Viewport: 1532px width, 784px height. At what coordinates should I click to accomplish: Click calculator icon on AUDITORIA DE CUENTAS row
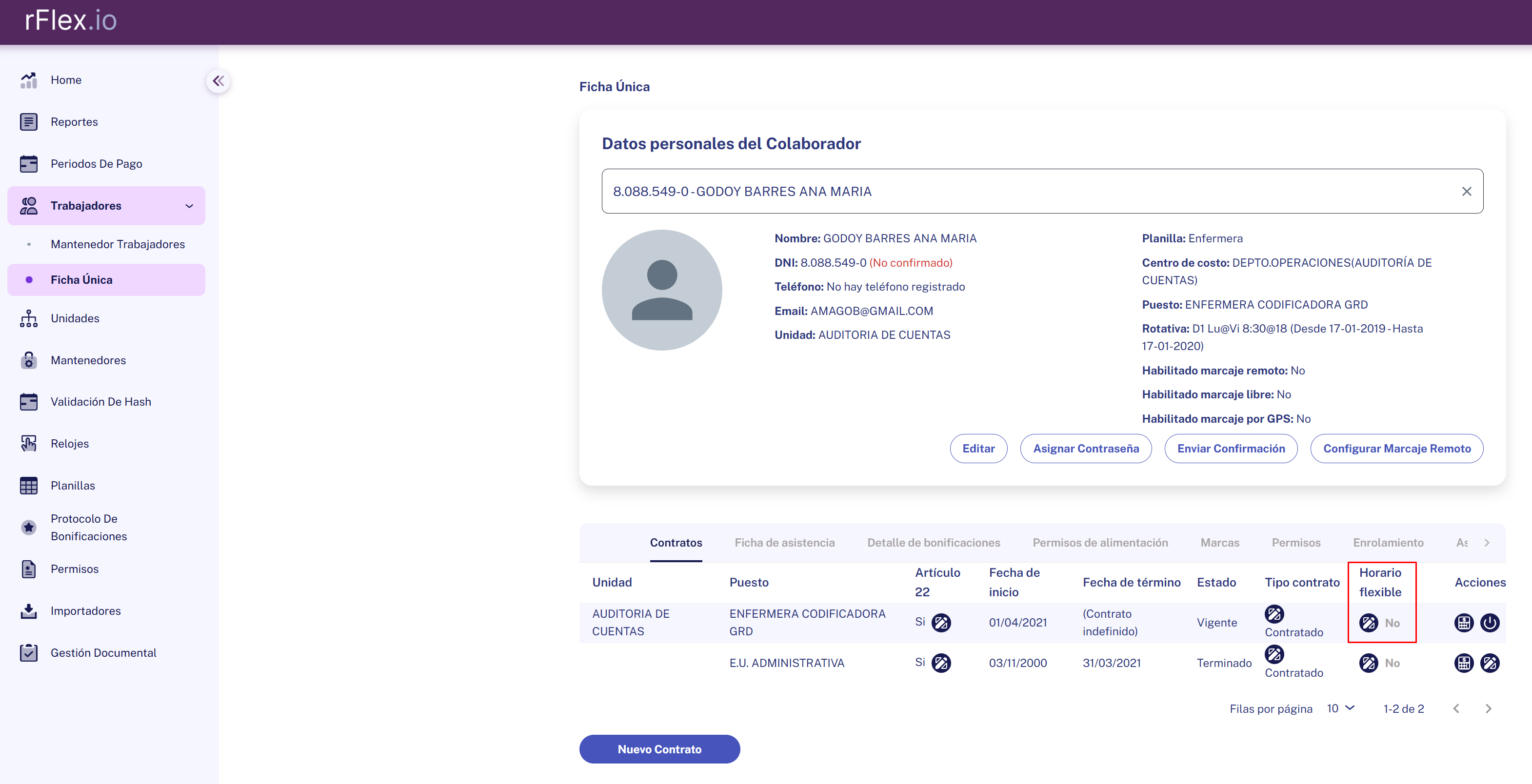click(1464, 622)
